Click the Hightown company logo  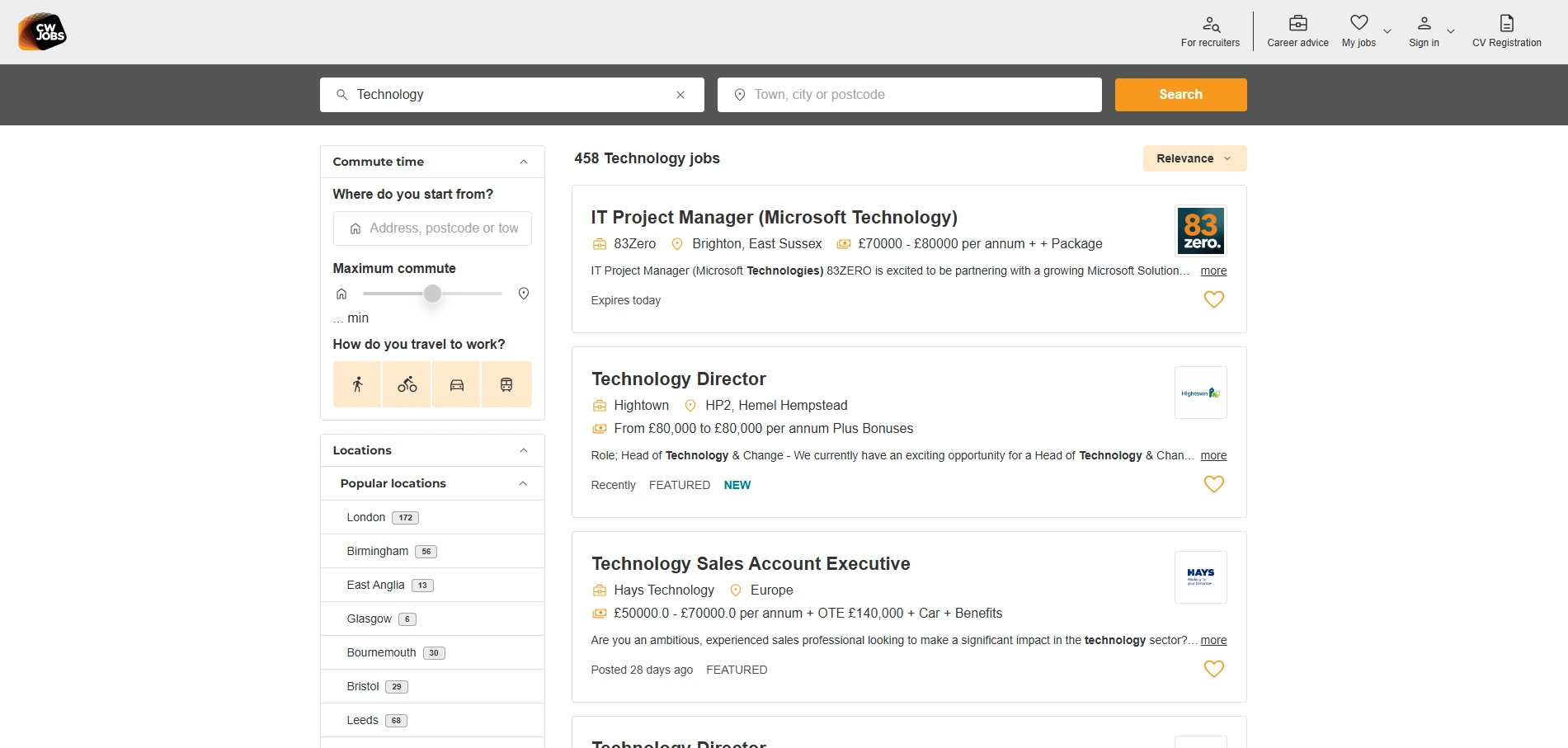click(1201, 393)
